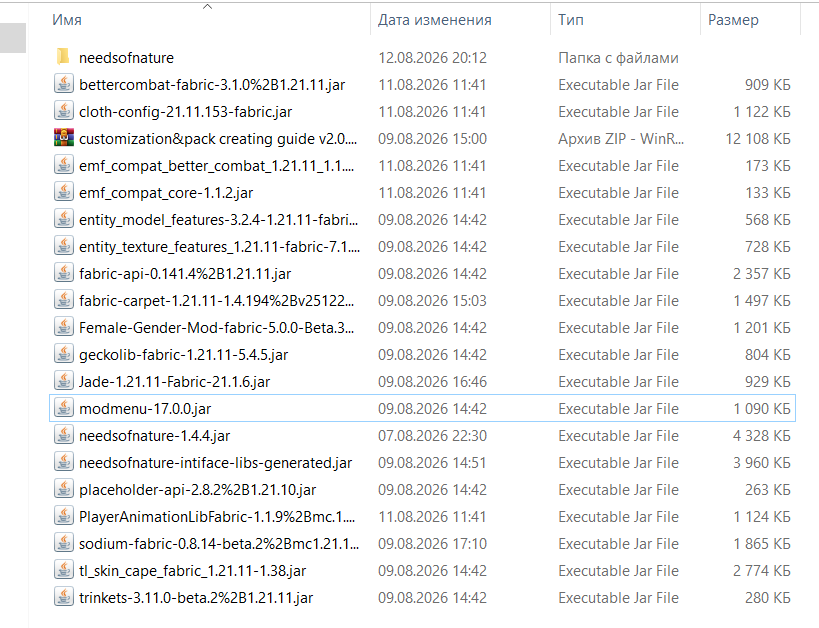Image resolution: width=819 pixels, height=628 pixels.
Task: Select file Jade-1.21.11-Fabric-21.1.6.jar
Action: tap(174, 382)
